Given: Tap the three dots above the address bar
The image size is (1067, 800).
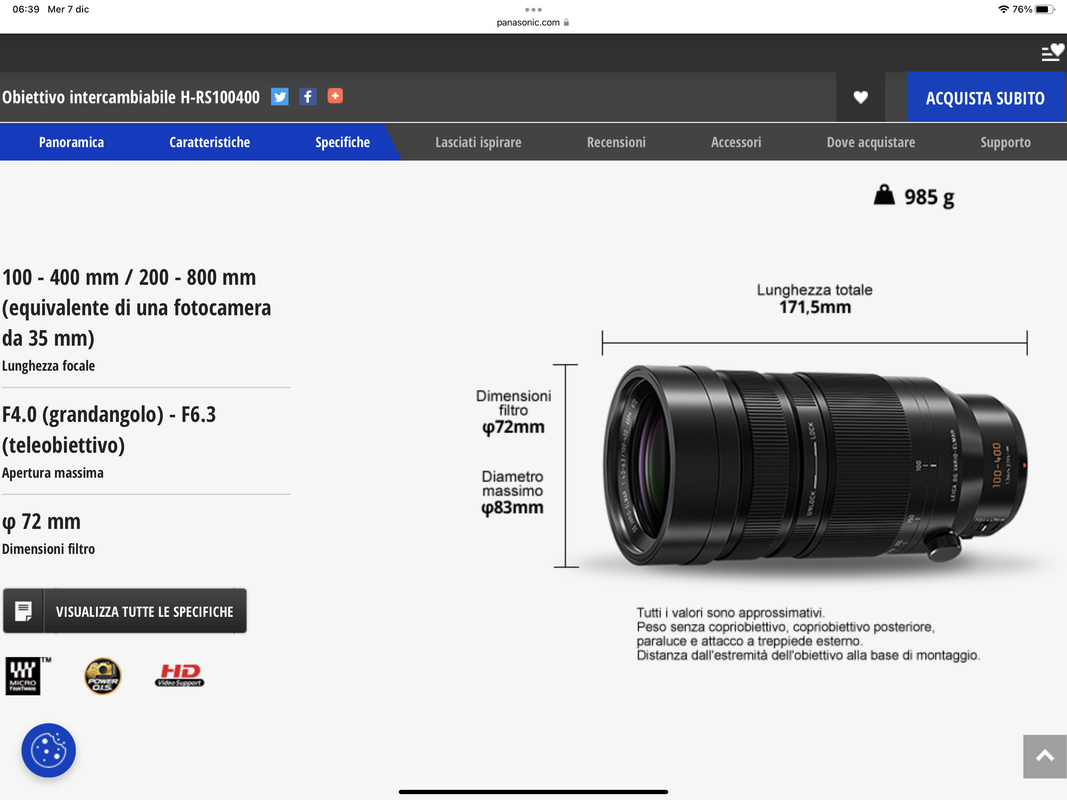Looking at the screenshot, I should (x=533, y=10).
